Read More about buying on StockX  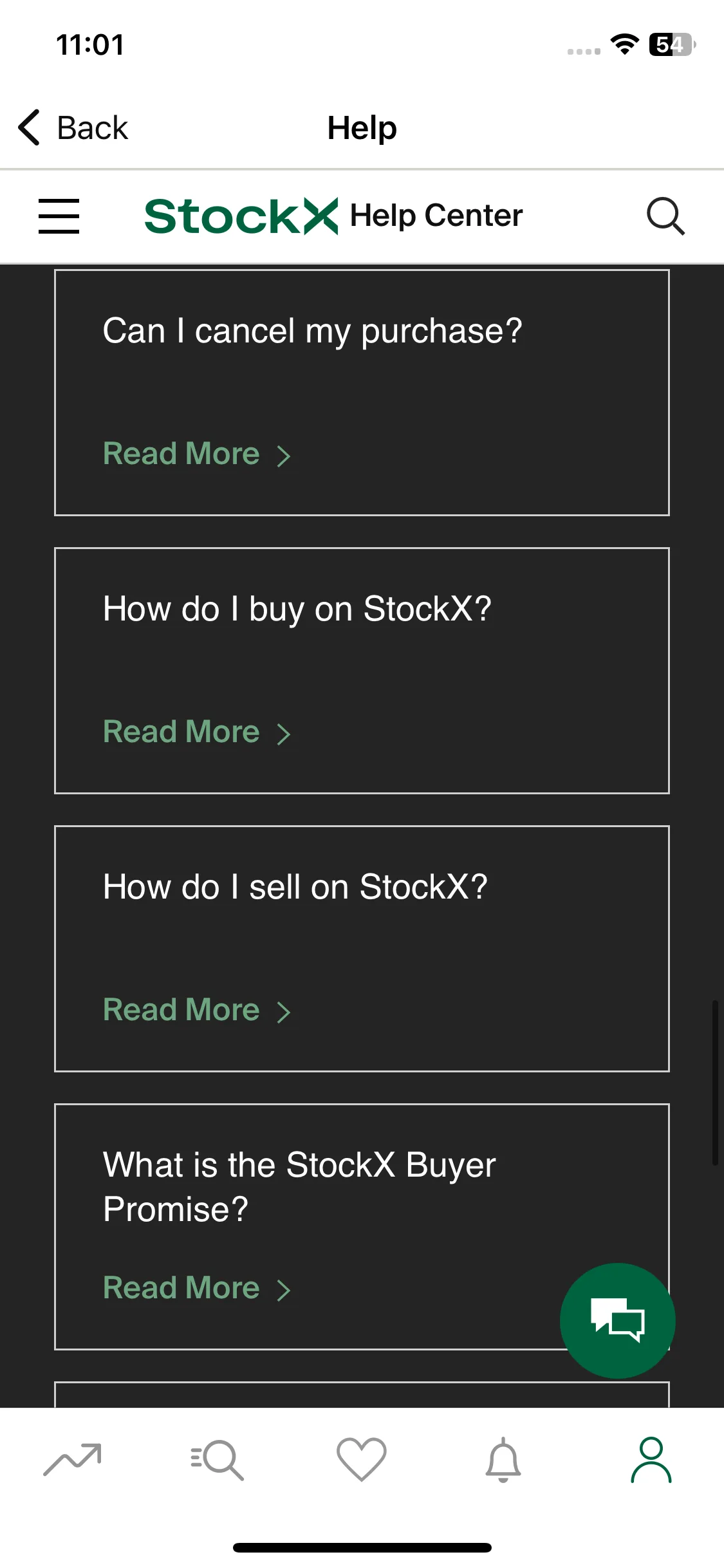(x=197, y=732)
